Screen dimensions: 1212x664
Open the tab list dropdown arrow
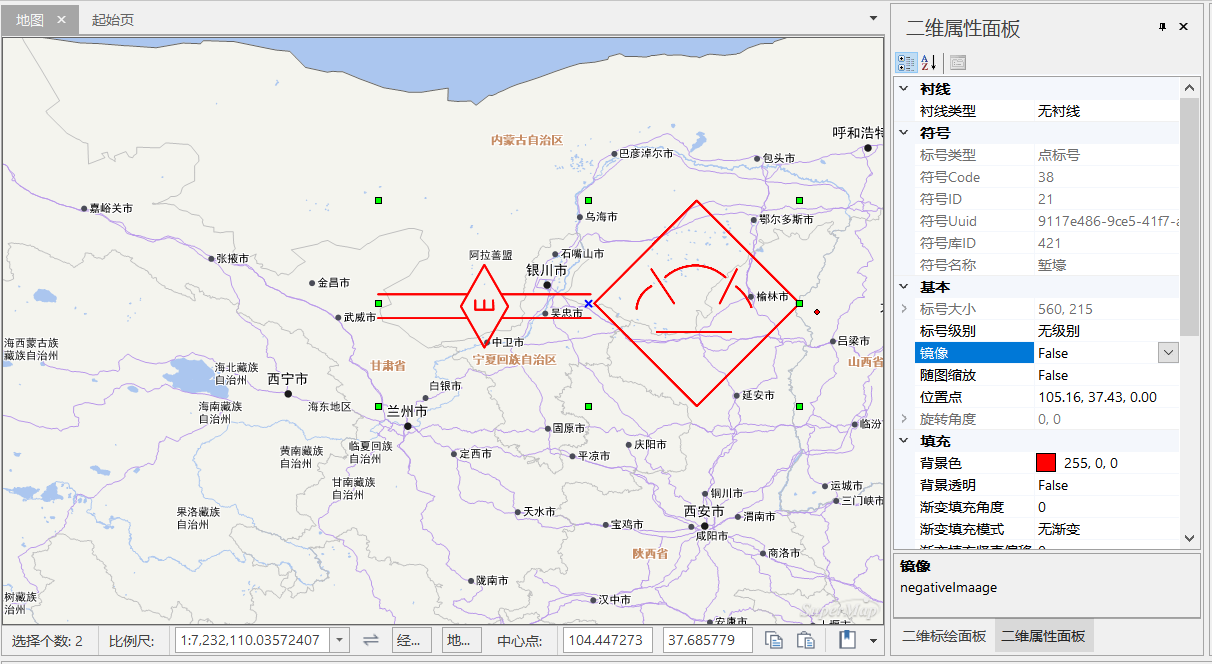pos(873,19)
